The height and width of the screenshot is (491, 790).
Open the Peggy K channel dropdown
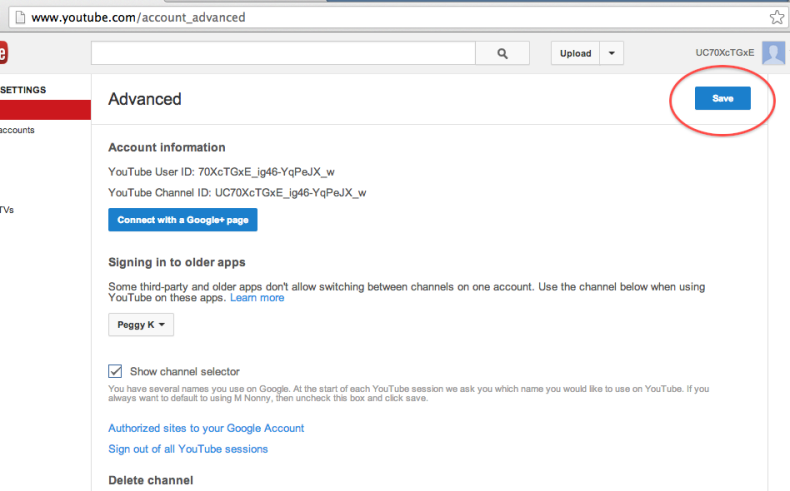pos(141,325)
